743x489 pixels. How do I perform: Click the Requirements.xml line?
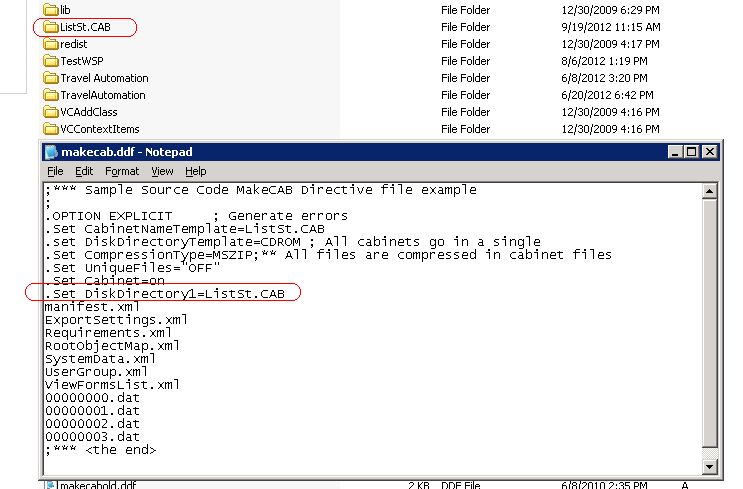click(108, 333)
